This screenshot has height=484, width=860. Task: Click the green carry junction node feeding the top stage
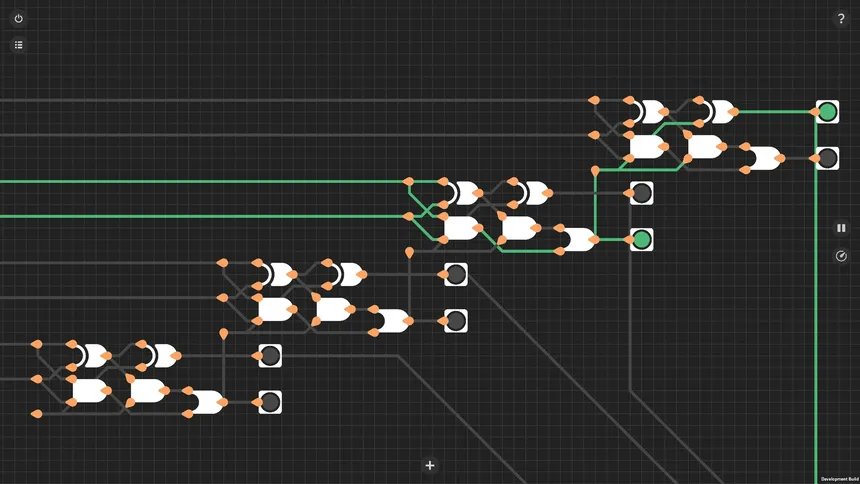coord(595,171)
